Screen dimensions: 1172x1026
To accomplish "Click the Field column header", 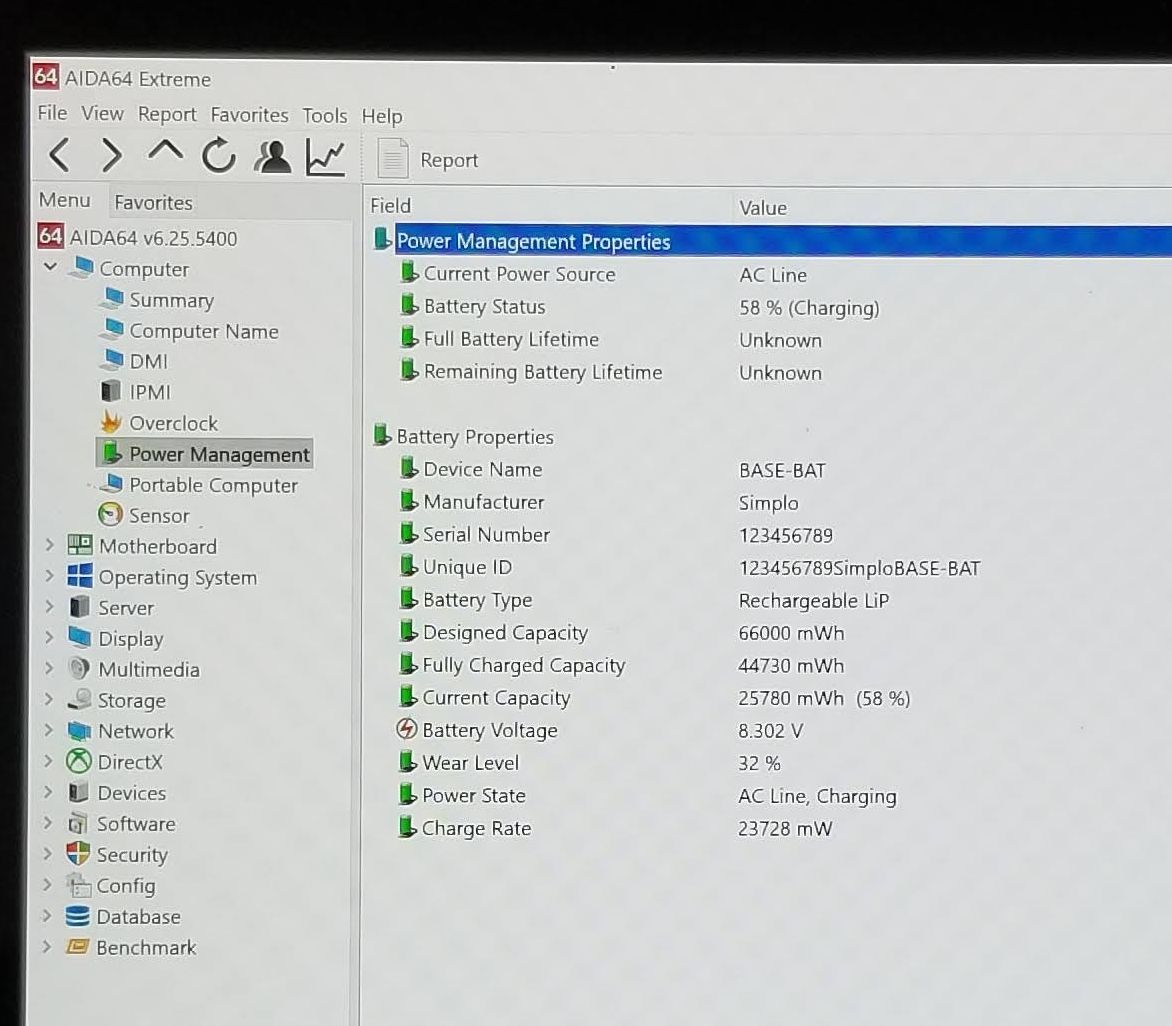I will pyautogui.click(x=391, y=206).
